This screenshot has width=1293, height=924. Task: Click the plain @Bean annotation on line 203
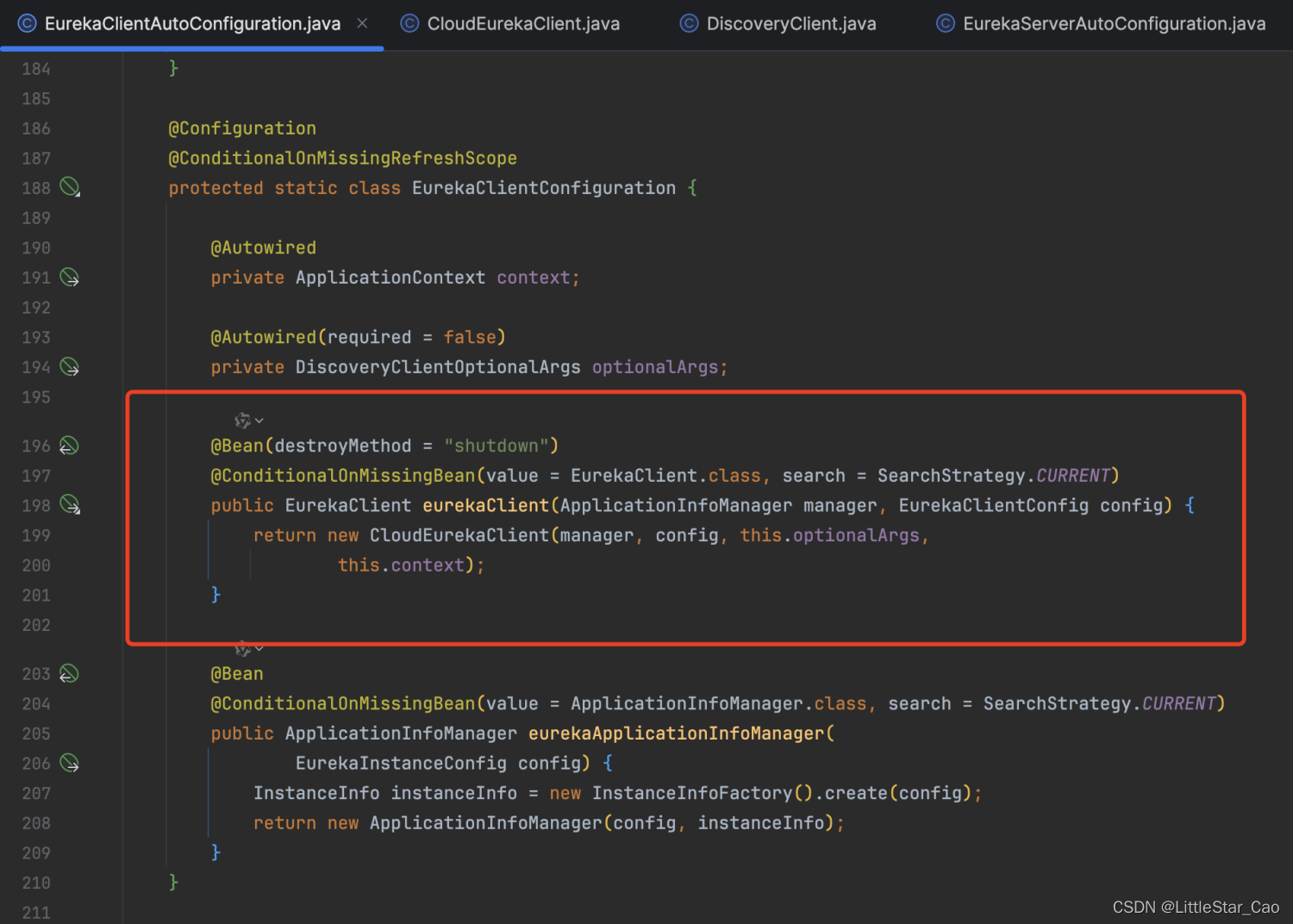[237, 674]
